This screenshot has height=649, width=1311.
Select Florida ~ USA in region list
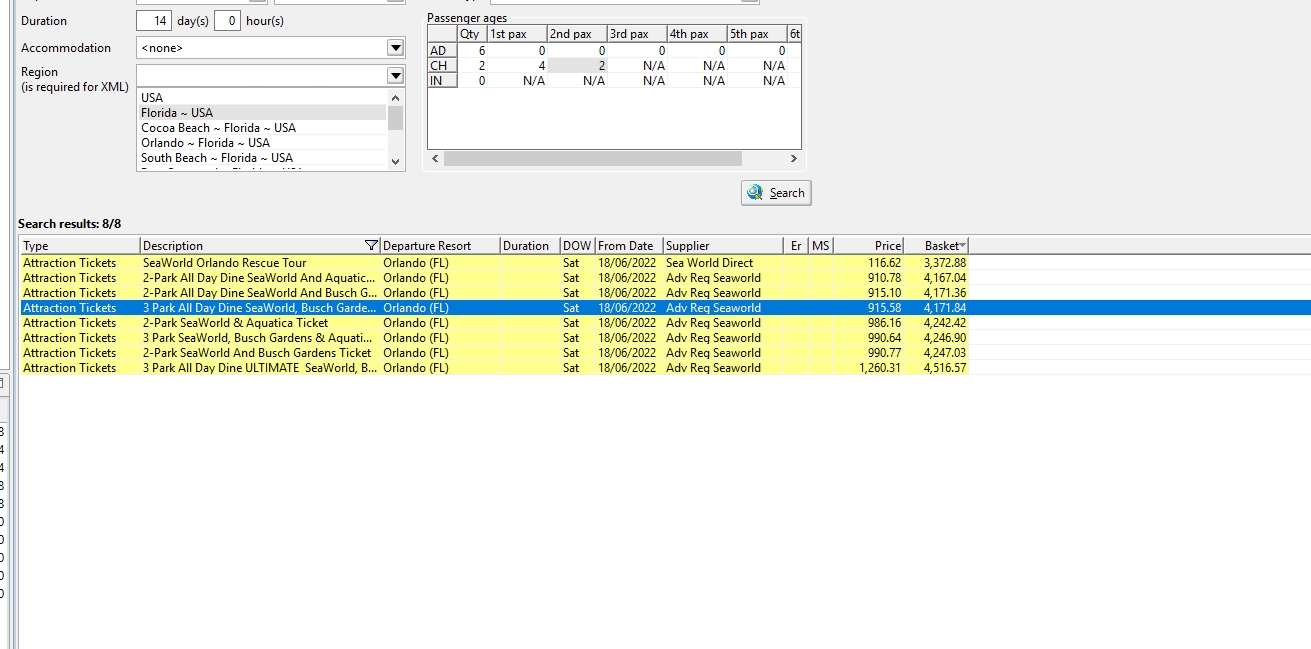262,113
